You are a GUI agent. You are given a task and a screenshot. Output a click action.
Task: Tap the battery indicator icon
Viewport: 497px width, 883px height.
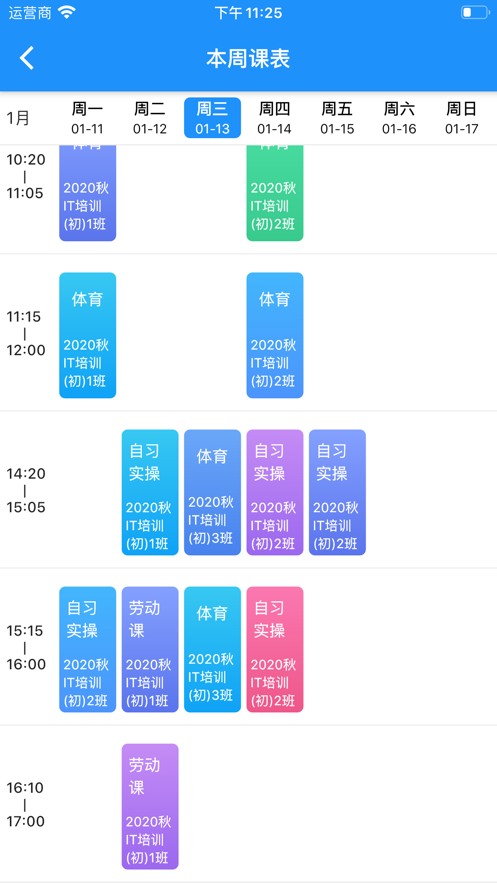pos(474,12)
